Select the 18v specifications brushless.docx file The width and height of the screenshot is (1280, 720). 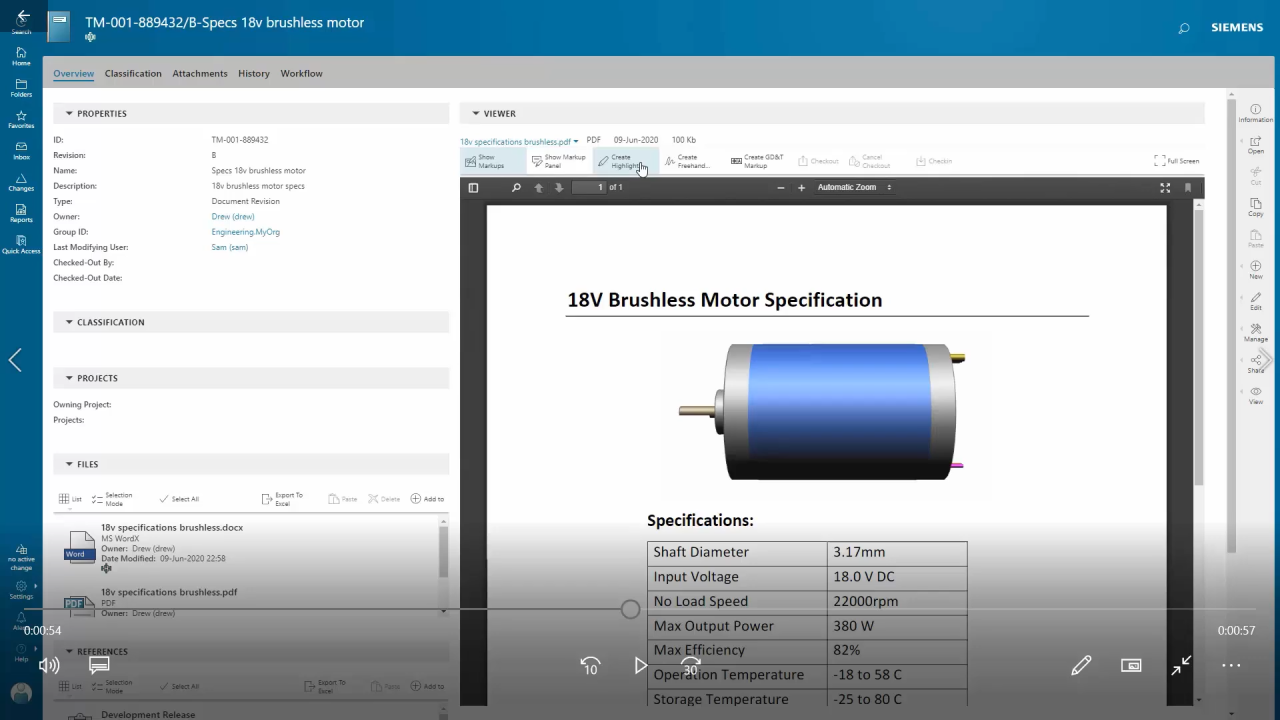click(x=245, y=547)
